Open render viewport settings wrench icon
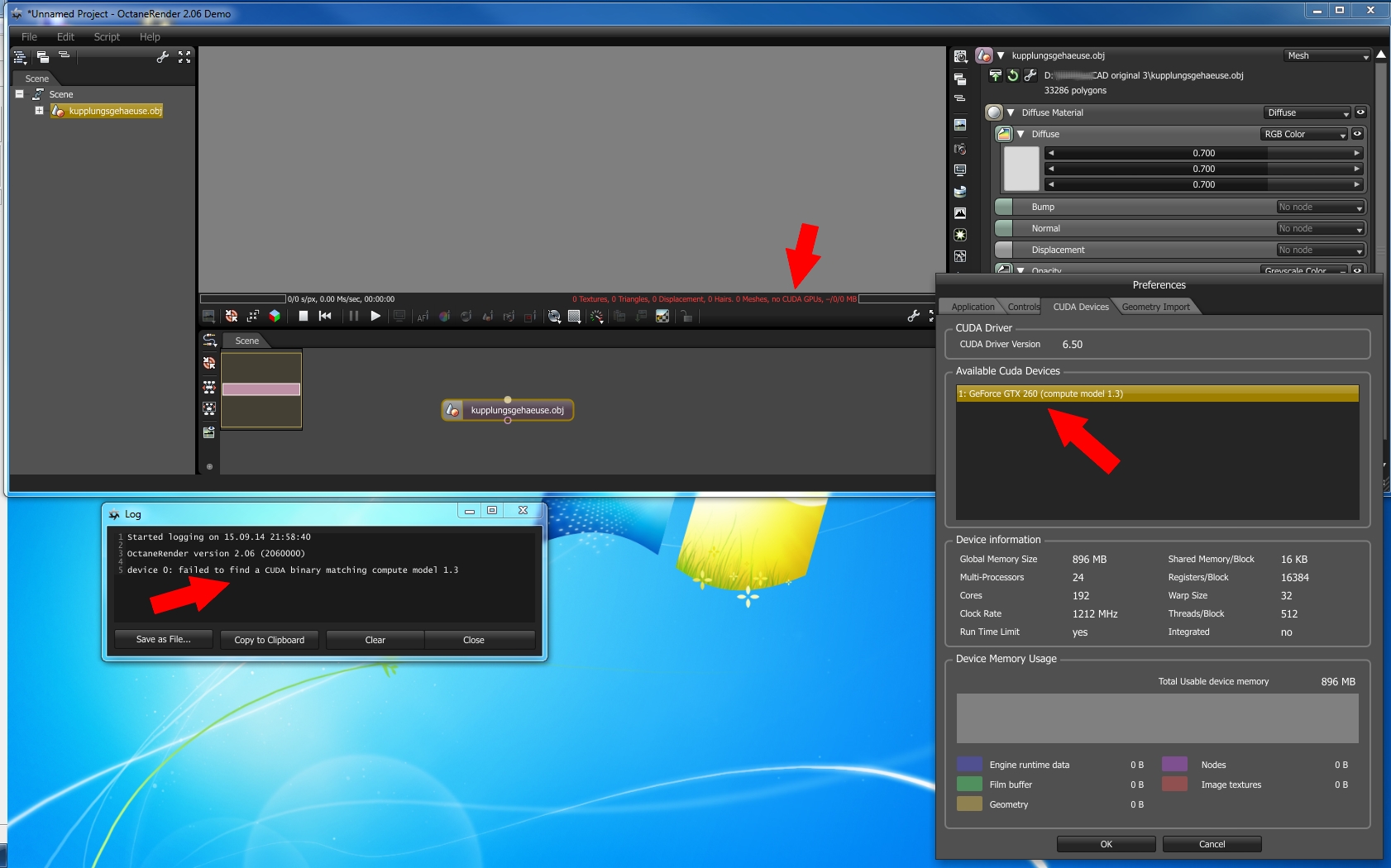This screenshot has width=1391, height=868. click(x=914, y=316)
